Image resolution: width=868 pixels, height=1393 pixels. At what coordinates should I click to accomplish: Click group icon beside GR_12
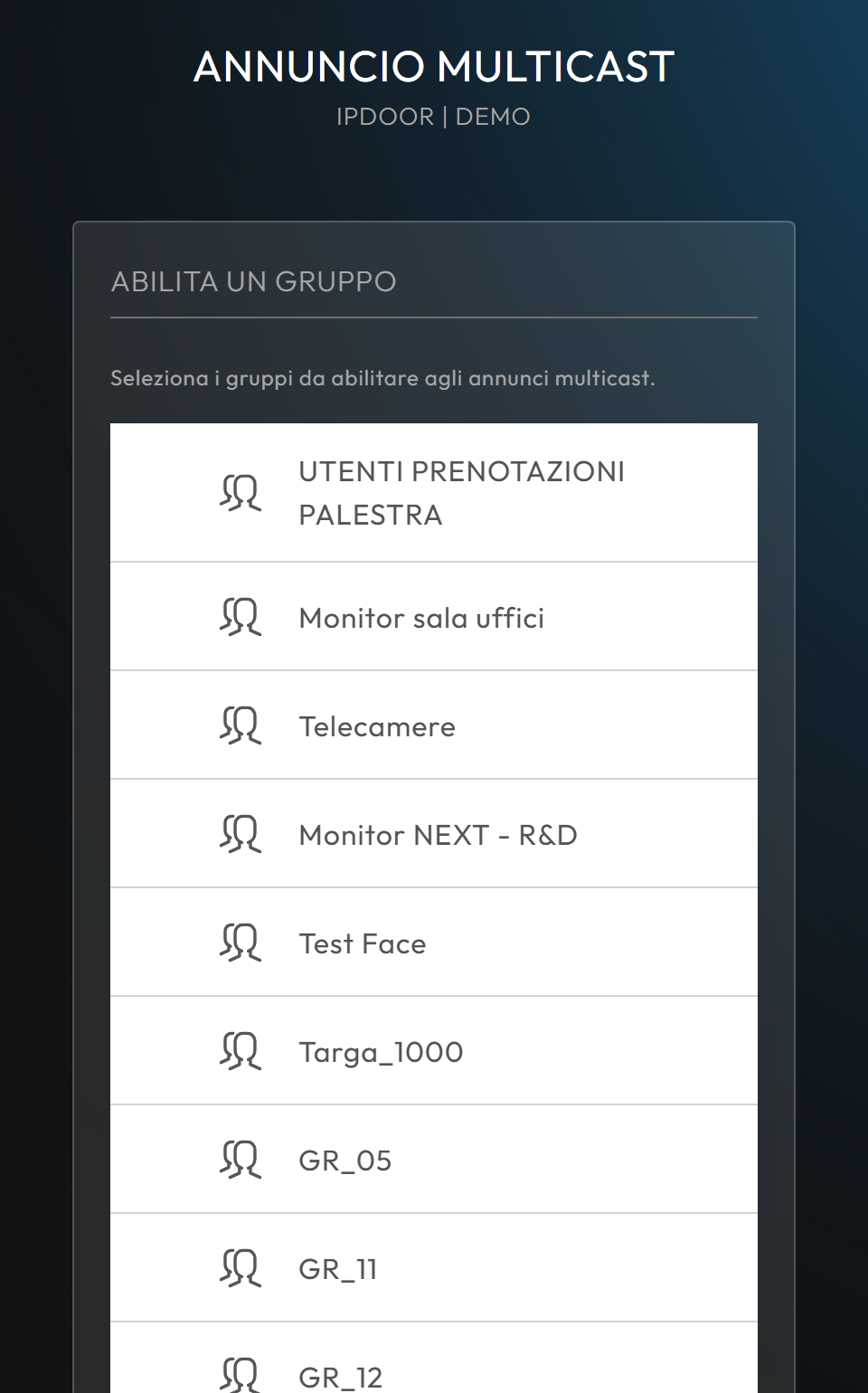(241, 1375)
